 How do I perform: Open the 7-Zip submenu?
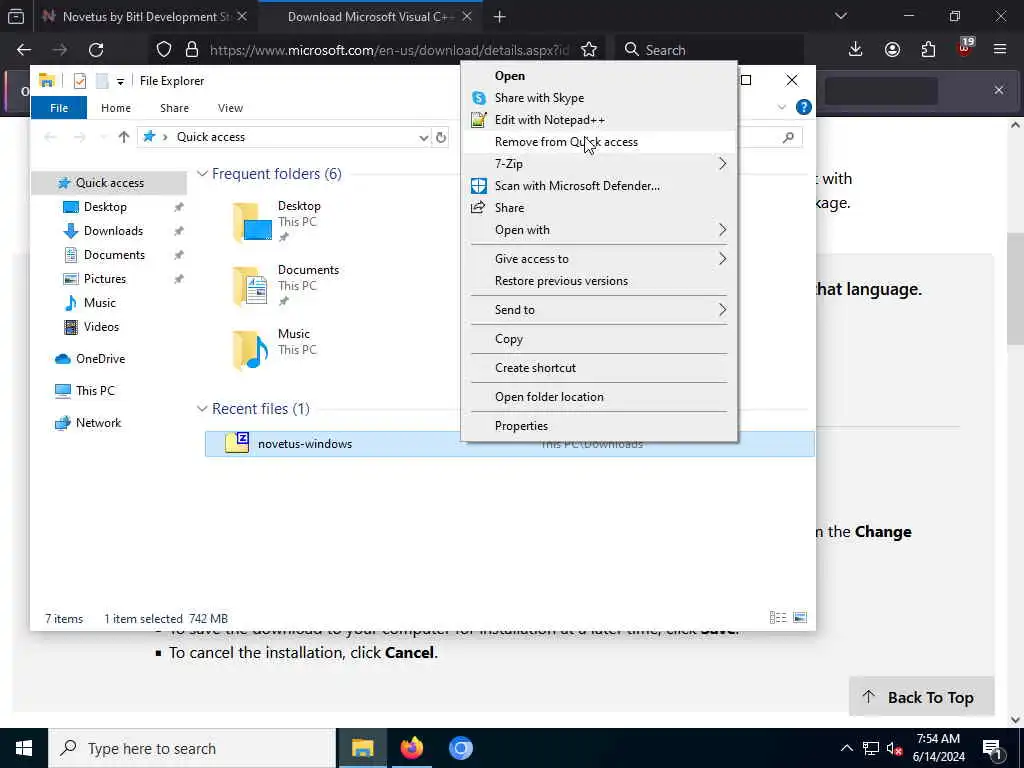(x=600, y=164)
